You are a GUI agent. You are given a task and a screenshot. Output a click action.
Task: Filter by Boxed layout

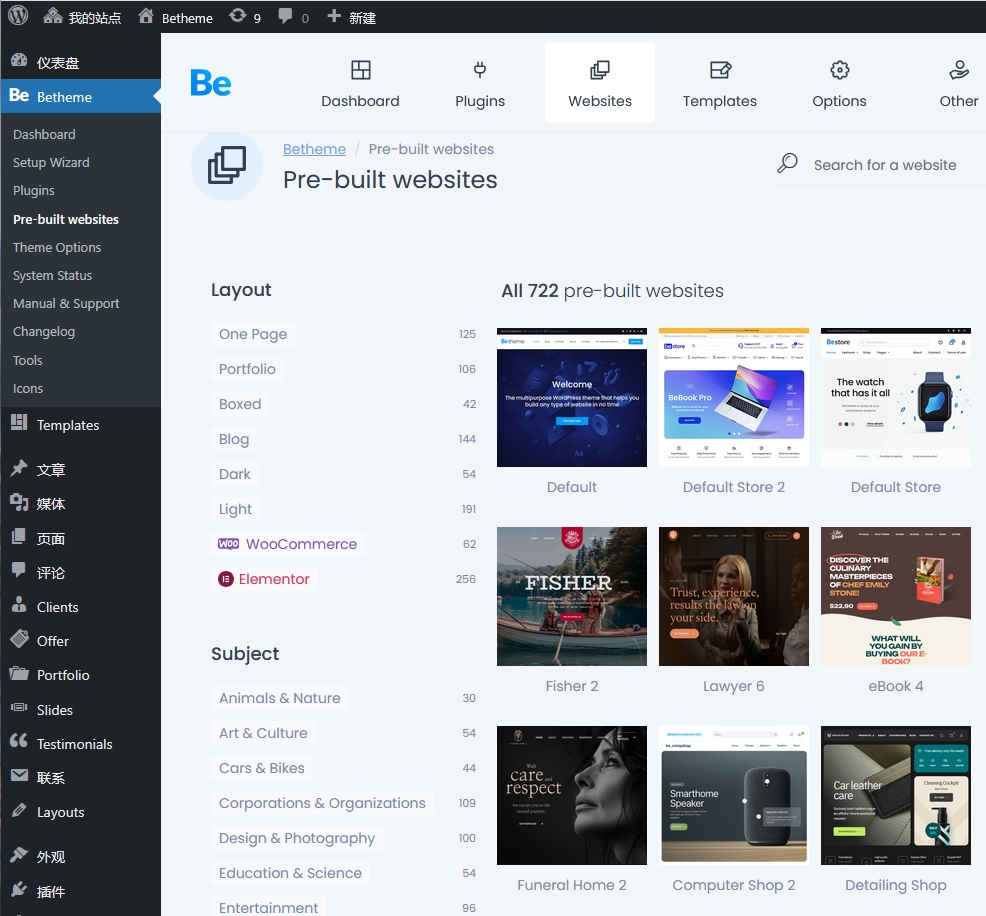240,404
